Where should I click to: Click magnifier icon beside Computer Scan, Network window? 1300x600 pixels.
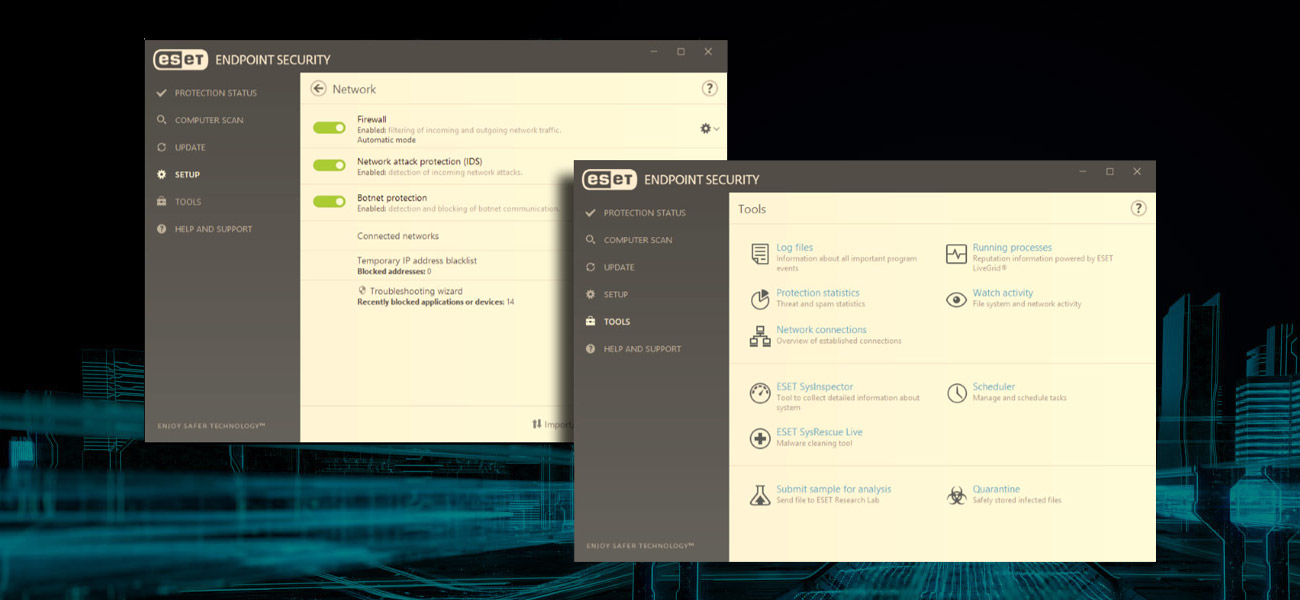[162, 120]
